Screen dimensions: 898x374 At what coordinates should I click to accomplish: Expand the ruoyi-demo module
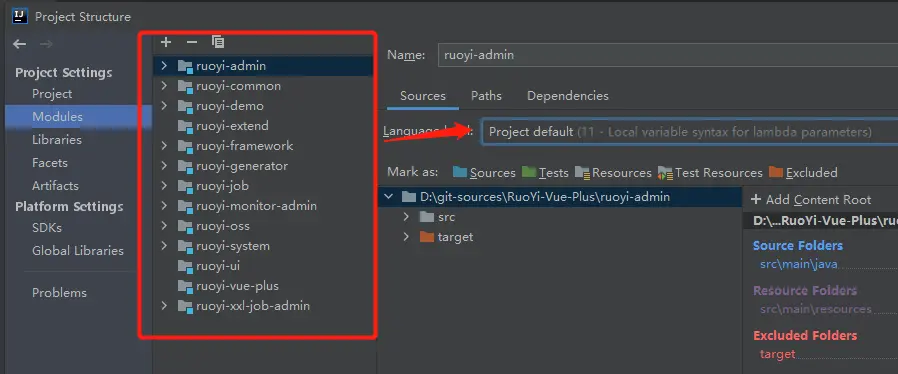pos(164,106)
